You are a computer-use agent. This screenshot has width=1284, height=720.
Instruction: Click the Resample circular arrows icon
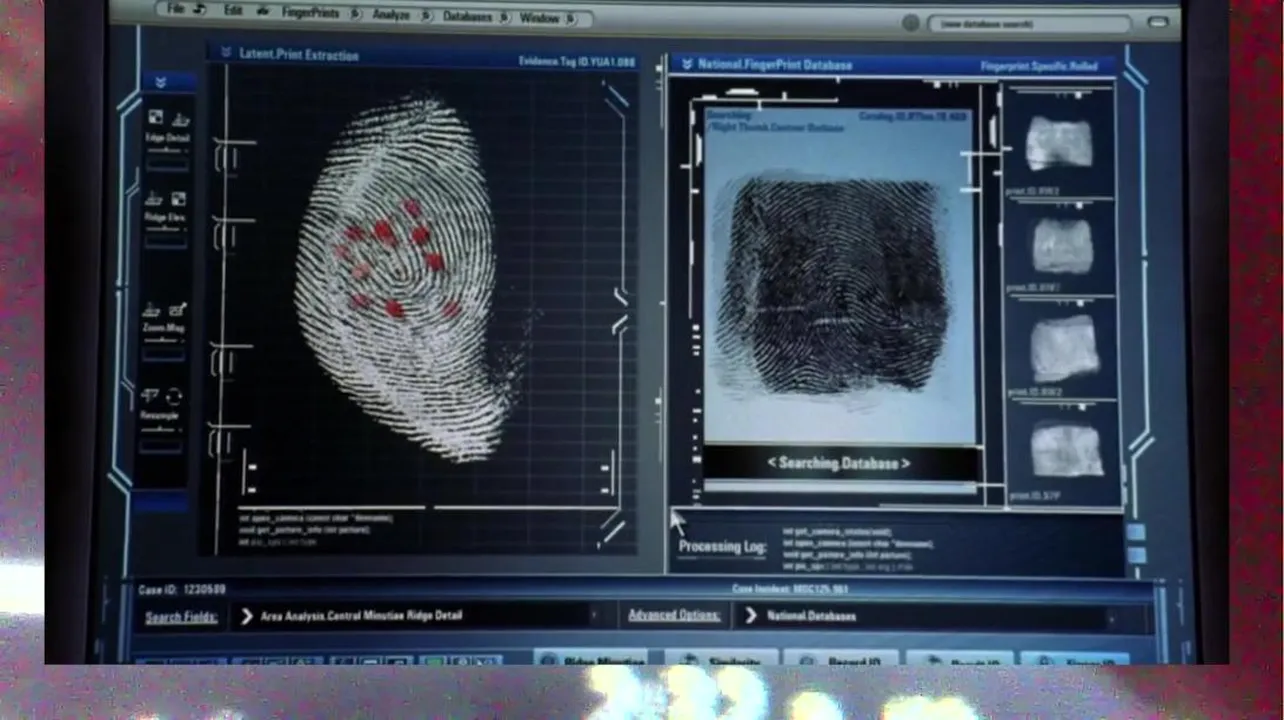click(x=175, y=397)
